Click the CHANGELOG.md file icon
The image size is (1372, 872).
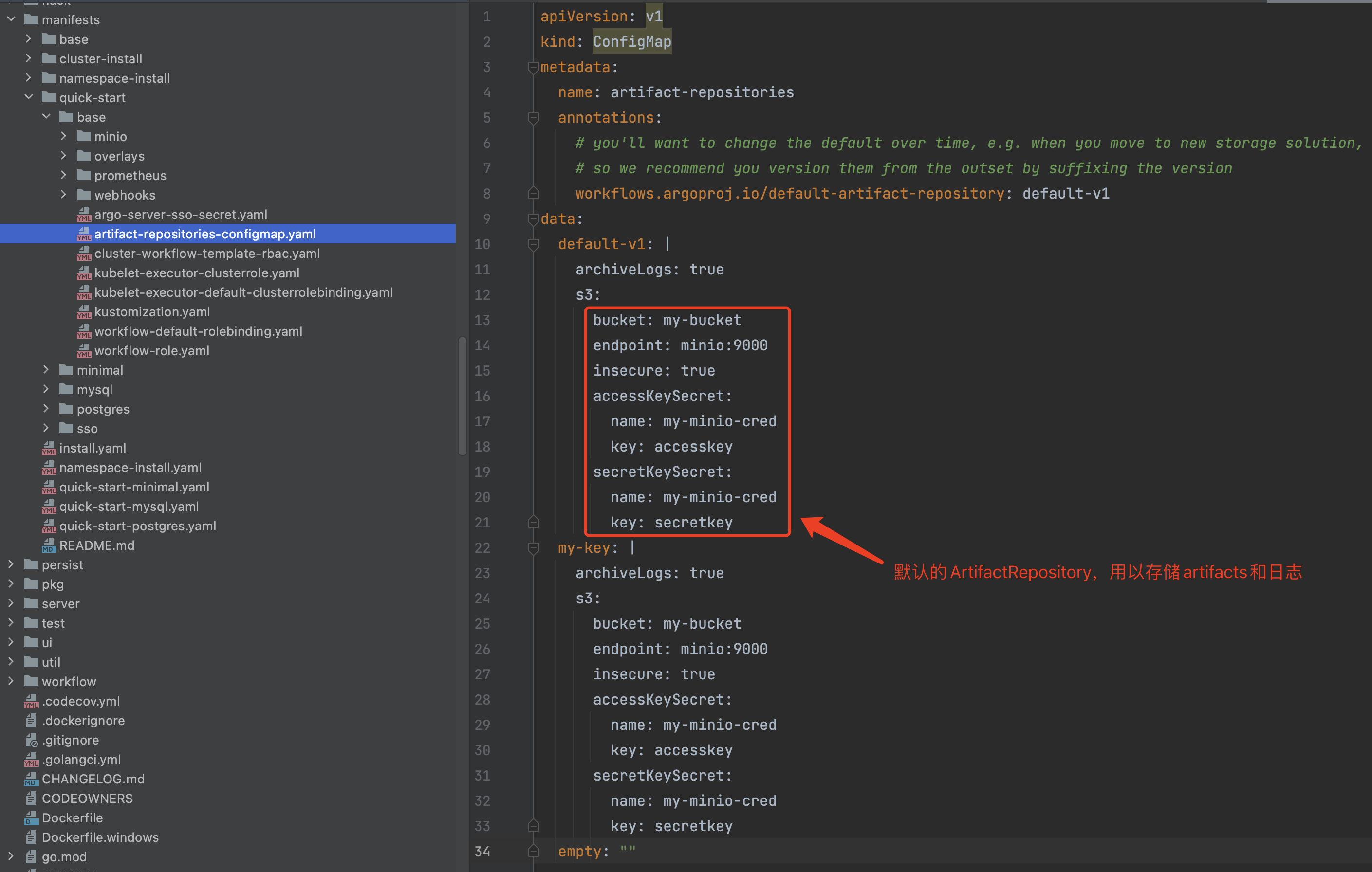coord(31,779)
